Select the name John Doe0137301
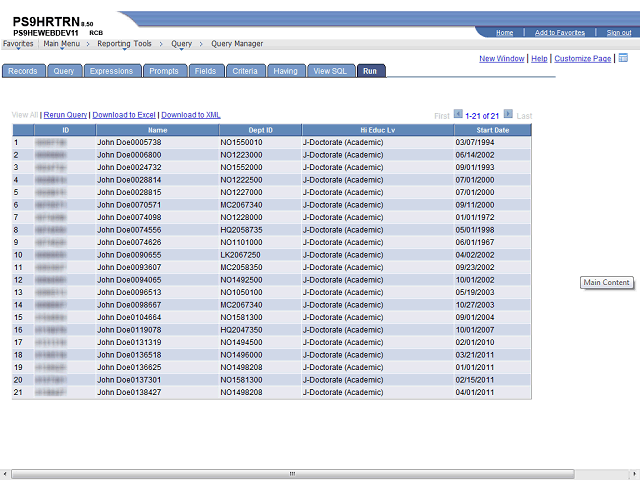 pos(129,380)
